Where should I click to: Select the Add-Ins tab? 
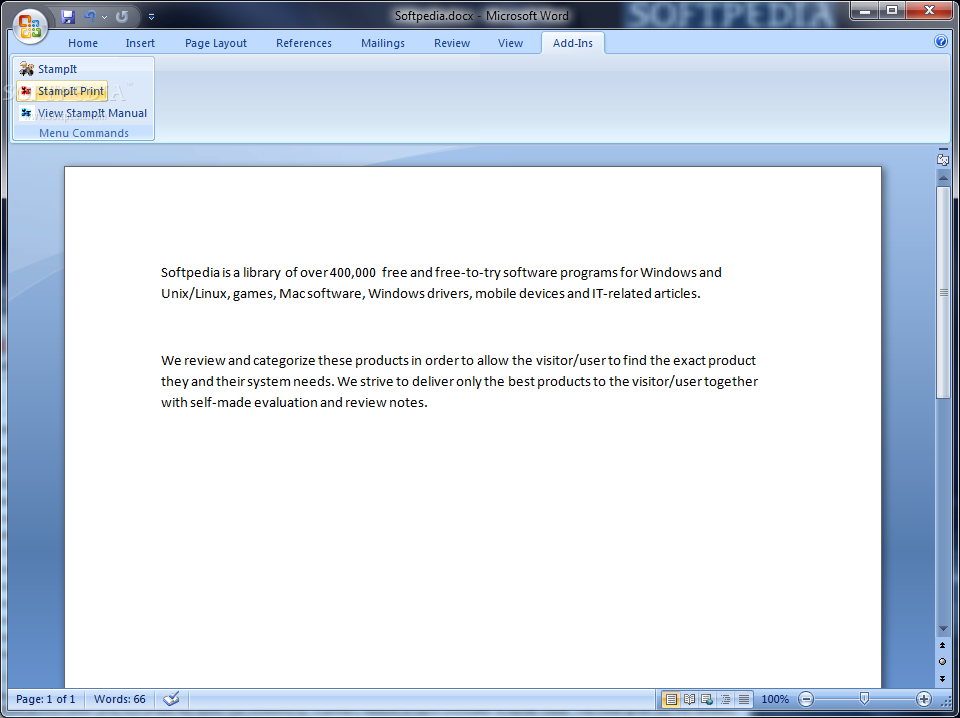pos(572,43)
